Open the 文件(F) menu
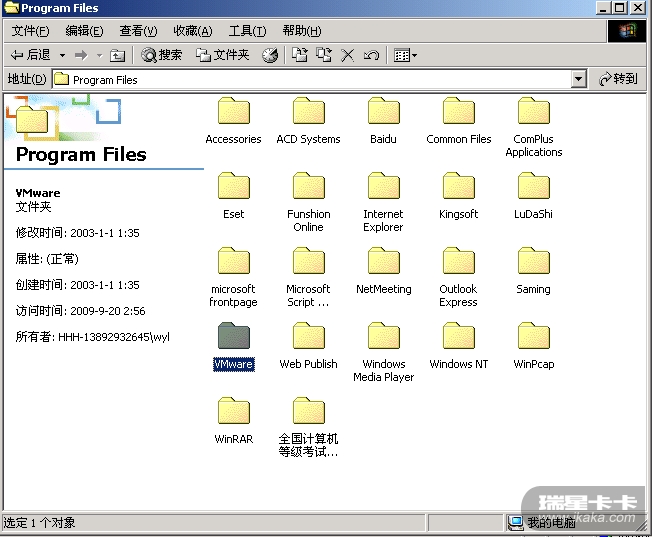Image resolution: width=652 pixels, height=537 pixels. point(30,31)
